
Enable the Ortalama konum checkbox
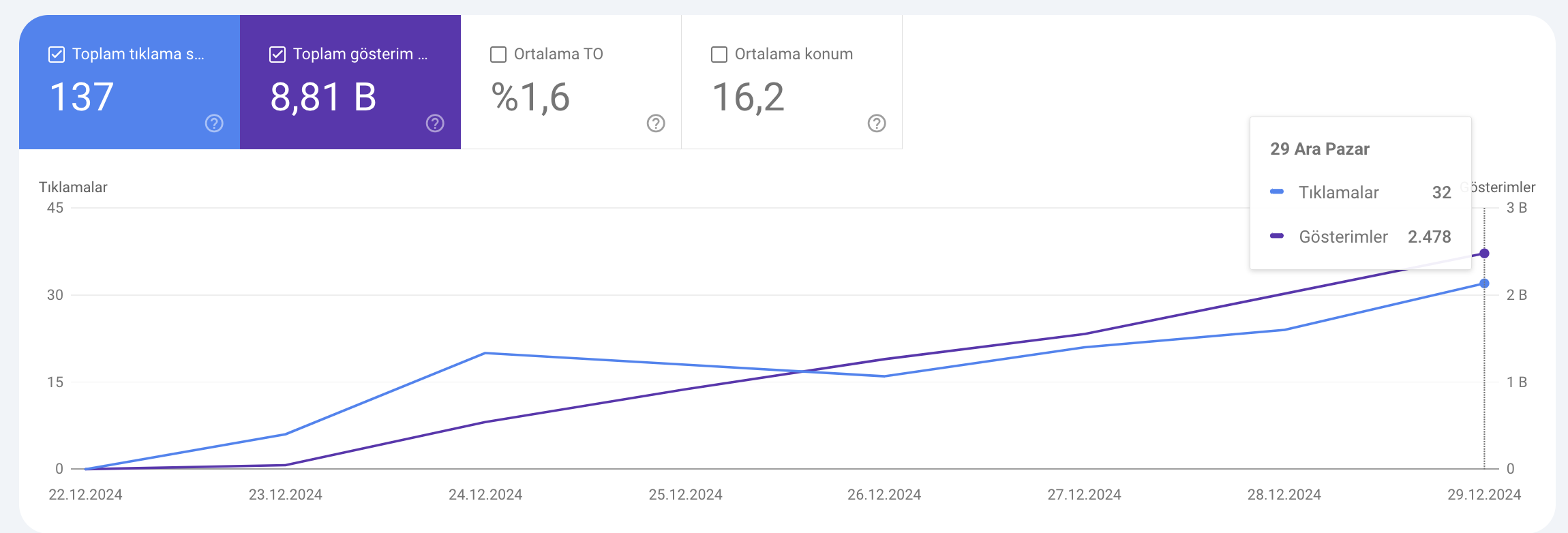[719, 55]
